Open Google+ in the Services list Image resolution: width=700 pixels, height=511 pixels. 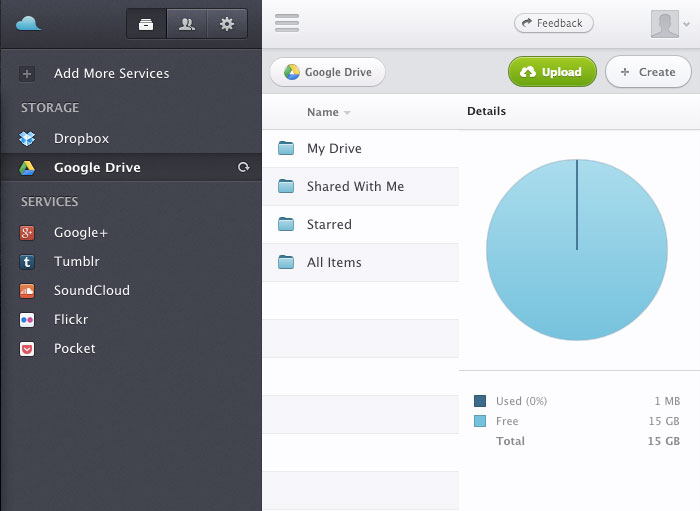pos(80,233)
